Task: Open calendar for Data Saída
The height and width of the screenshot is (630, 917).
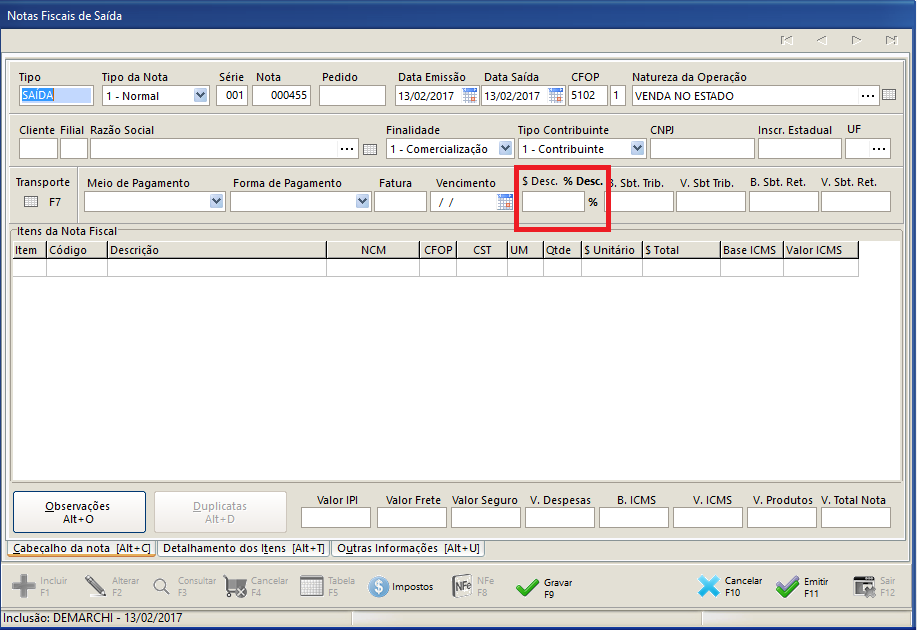Action: click(x=556, y=95)
